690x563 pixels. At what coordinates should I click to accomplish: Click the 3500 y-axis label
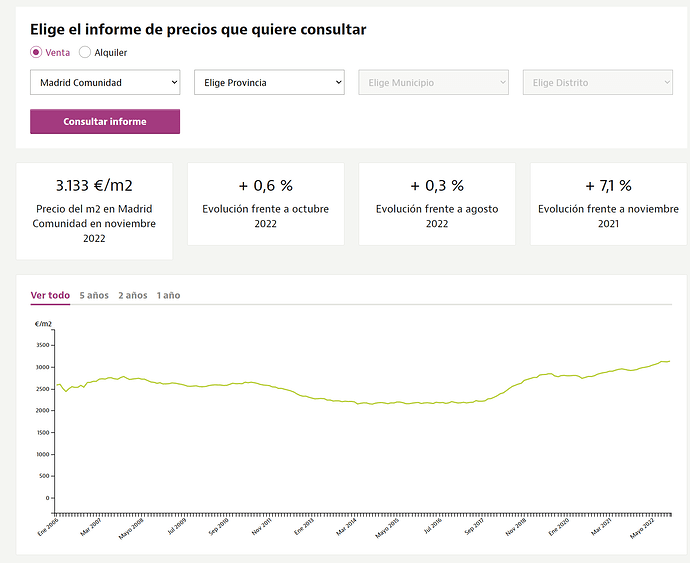(41, 344)
